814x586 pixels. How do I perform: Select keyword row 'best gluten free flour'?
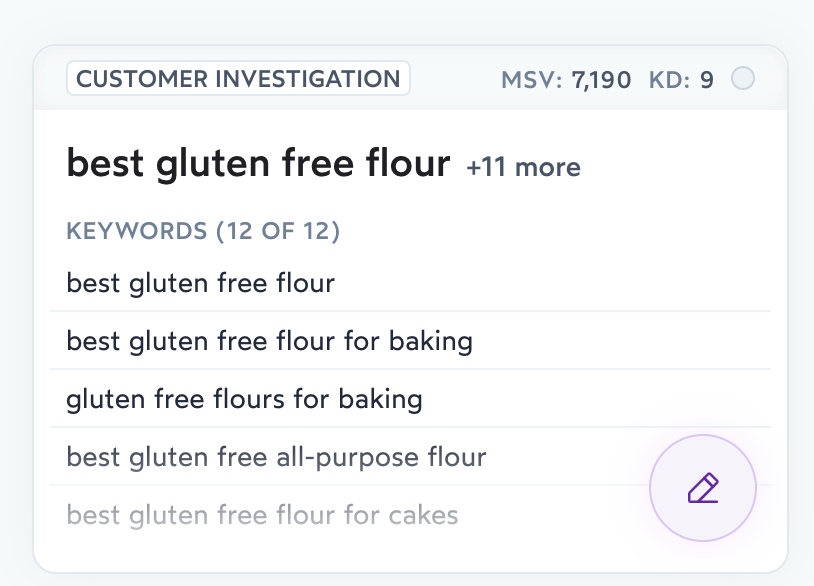[x=201, y=283]
